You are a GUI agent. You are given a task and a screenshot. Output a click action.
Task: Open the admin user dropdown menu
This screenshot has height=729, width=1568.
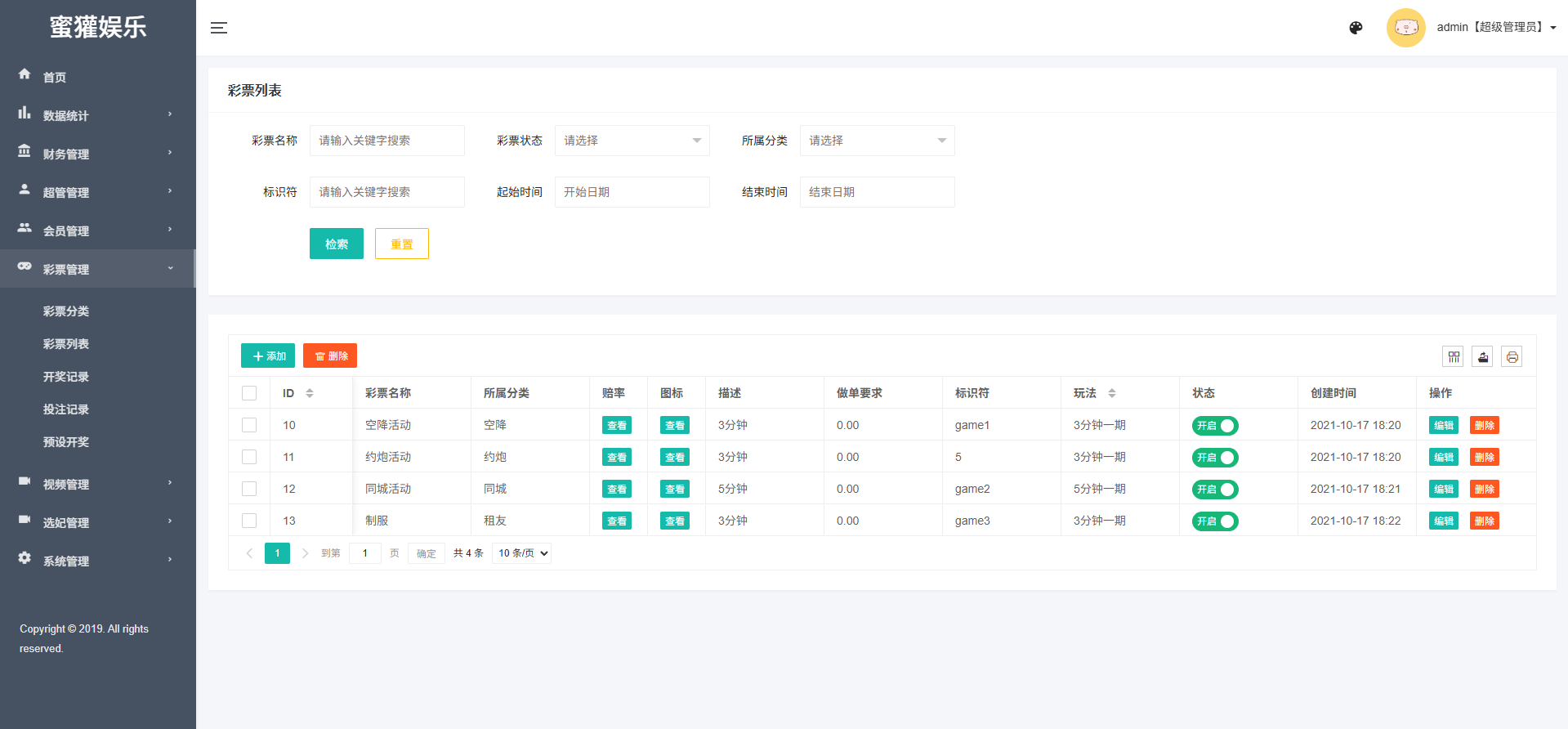click(x=1496, y=27)
